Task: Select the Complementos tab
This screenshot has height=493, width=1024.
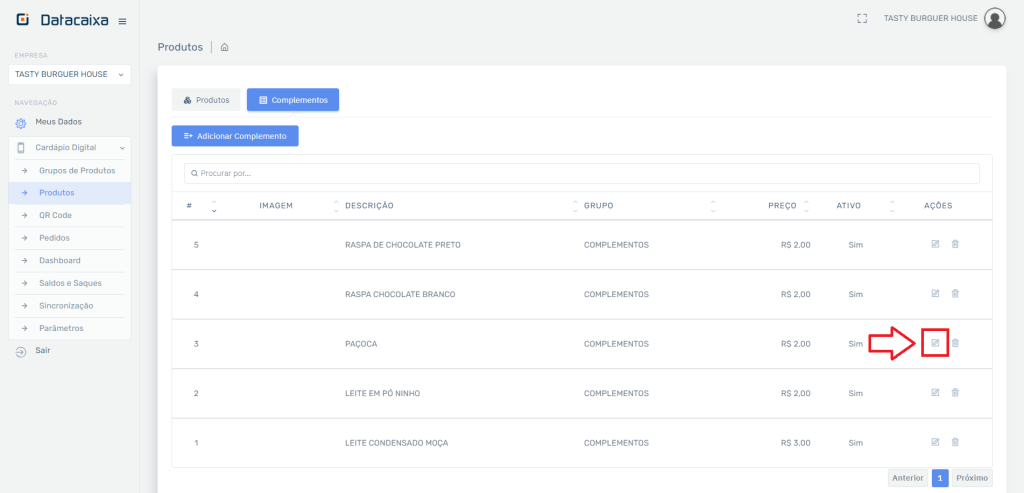Action: (x=293, y=100)
